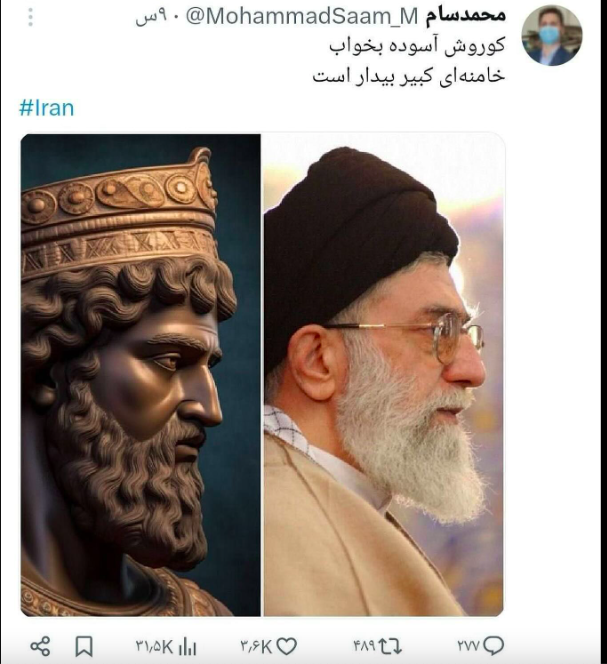Click the first line of Persian tweet text
The width and height of the screenshot is (607, 664).
[x=417, y=45]
